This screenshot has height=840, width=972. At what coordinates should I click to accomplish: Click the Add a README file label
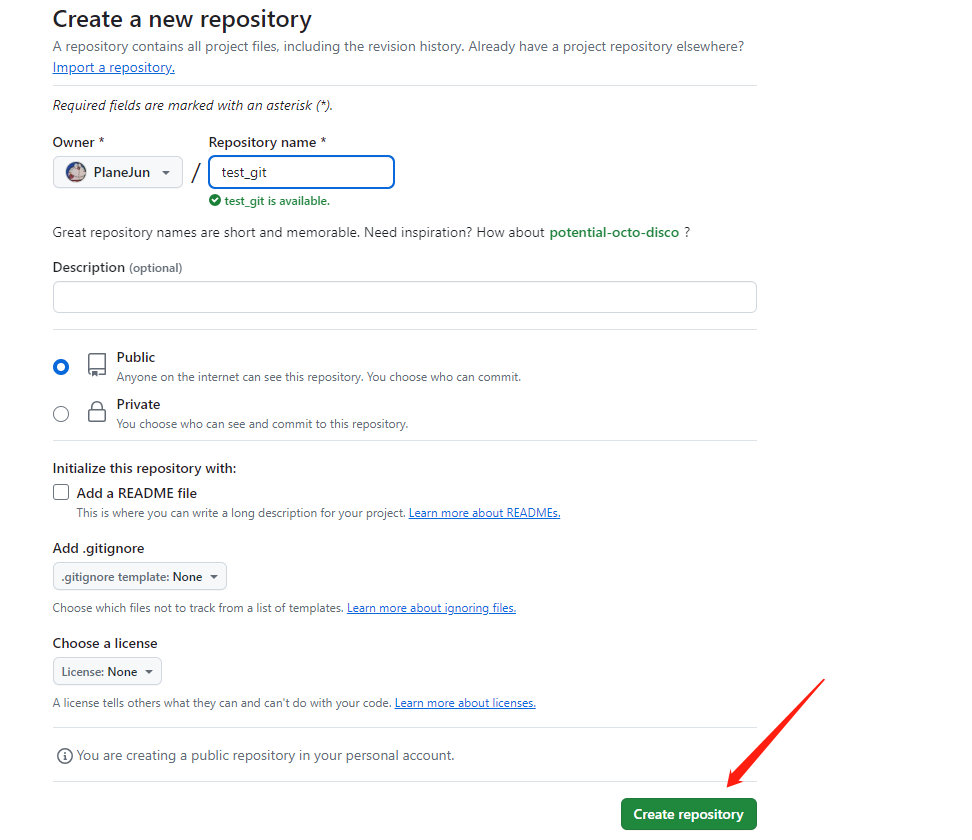coord(137,493)
